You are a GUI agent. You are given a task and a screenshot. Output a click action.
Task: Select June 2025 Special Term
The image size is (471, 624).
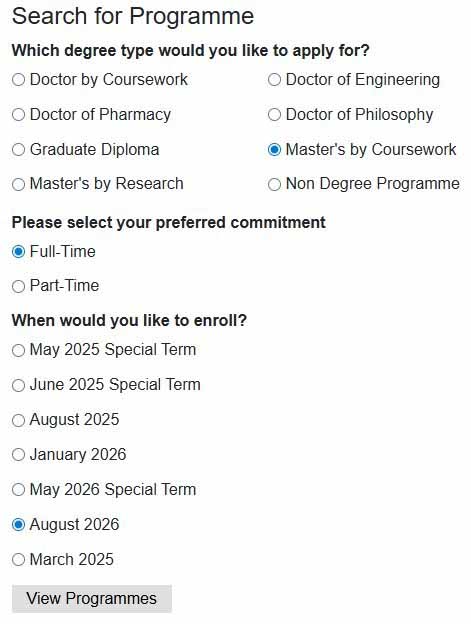click(x=18, y=385)
